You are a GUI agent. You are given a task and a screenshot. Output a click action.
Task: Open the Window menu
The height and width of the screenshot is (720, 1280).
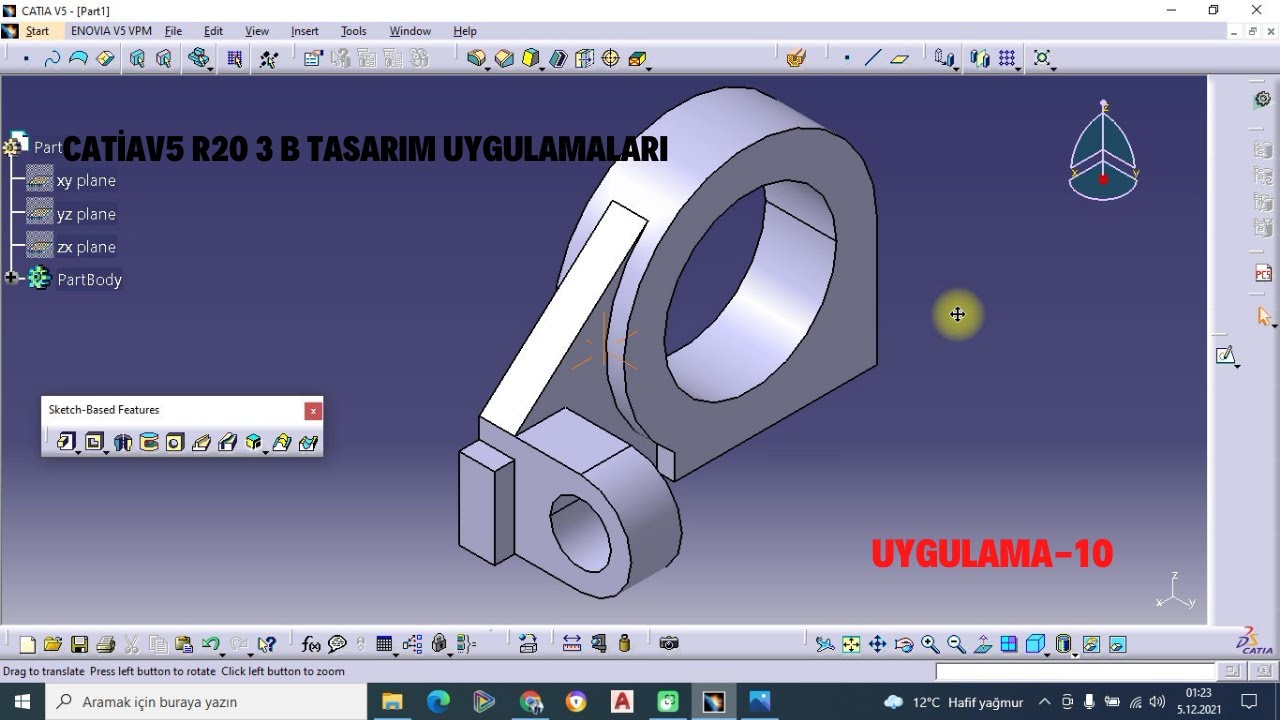(x=410, y=31)
